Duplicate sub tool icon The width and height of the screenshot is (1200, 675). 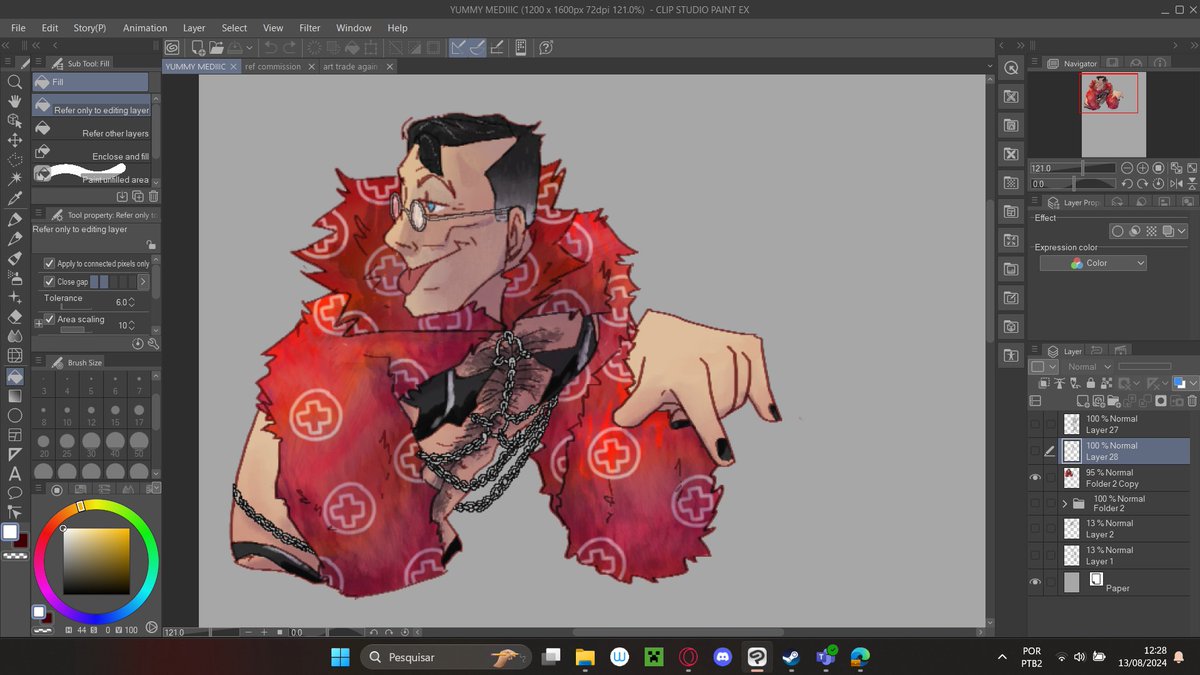coord(138,196)
